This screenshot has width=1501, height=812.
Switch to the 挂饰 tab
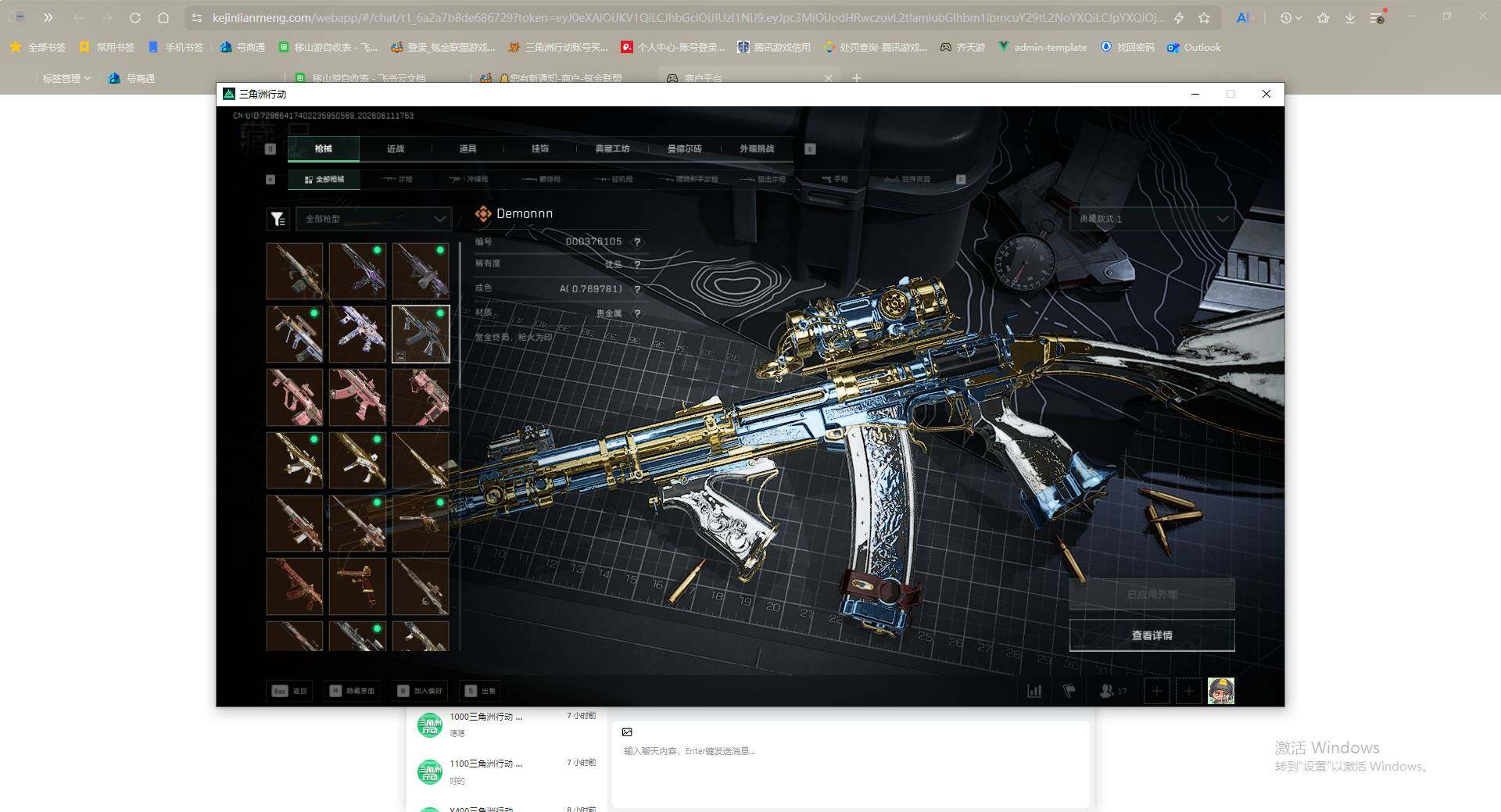[540, 148]
